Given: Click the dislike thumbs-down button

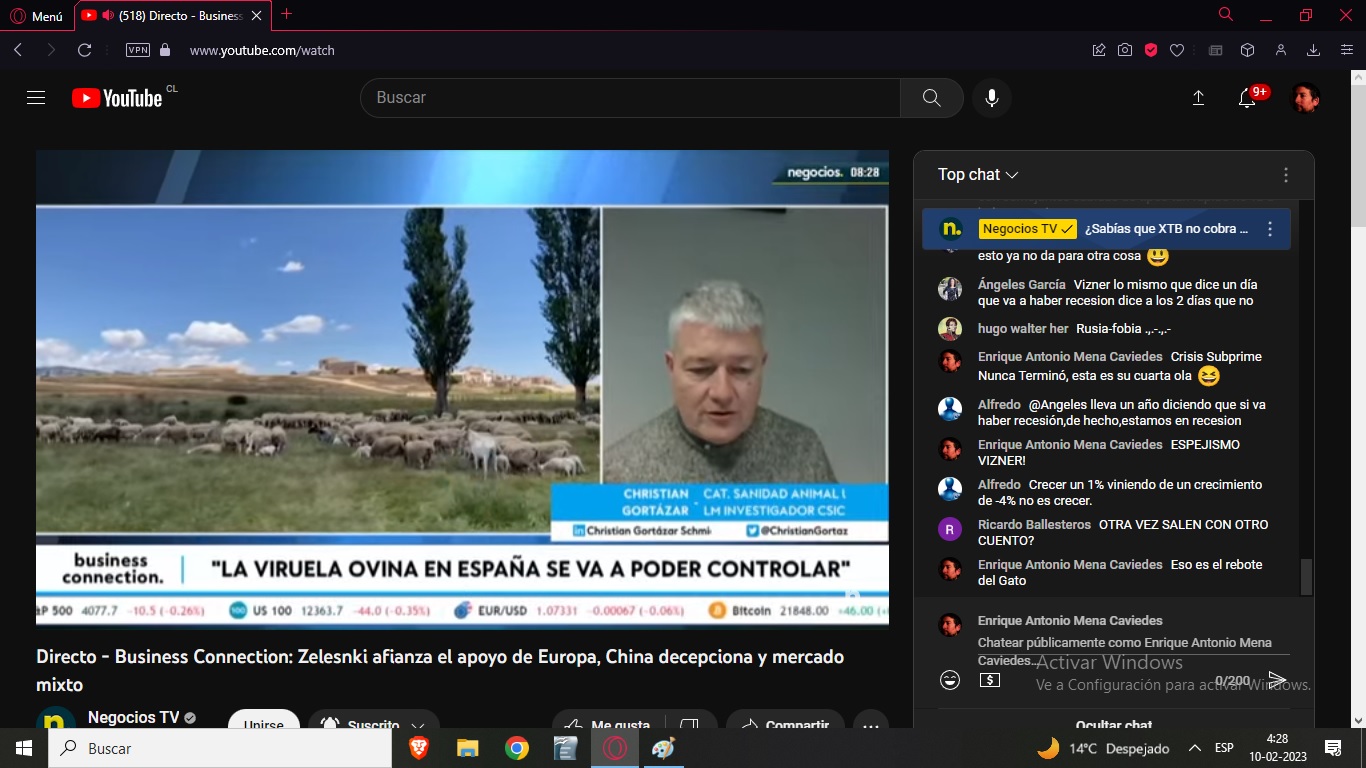Looking at the screenshot, I should coord(689,720).
